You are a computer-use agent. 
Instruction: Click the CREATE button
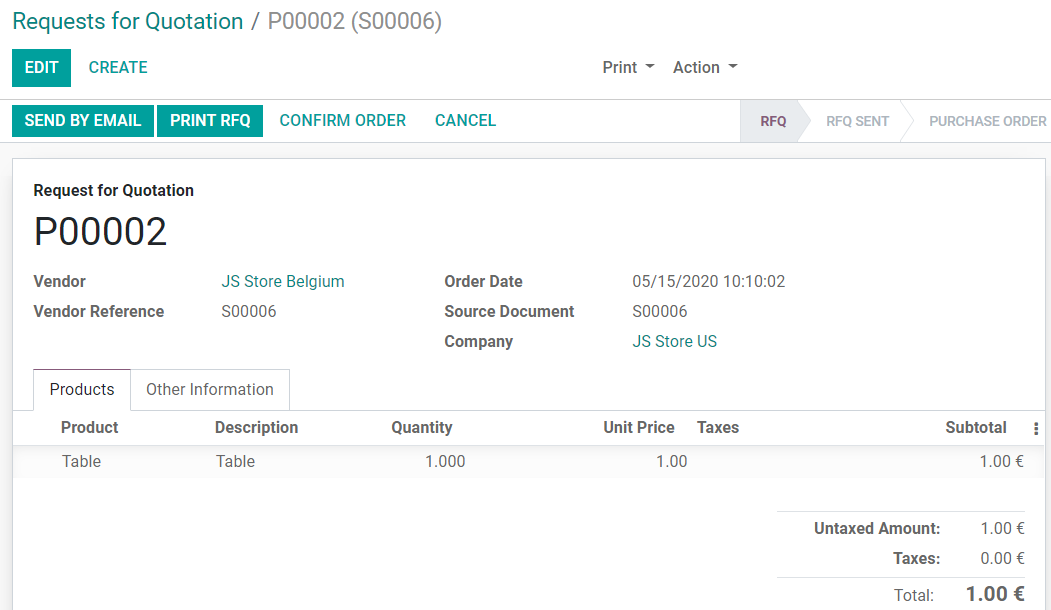(x=117, y=68)
